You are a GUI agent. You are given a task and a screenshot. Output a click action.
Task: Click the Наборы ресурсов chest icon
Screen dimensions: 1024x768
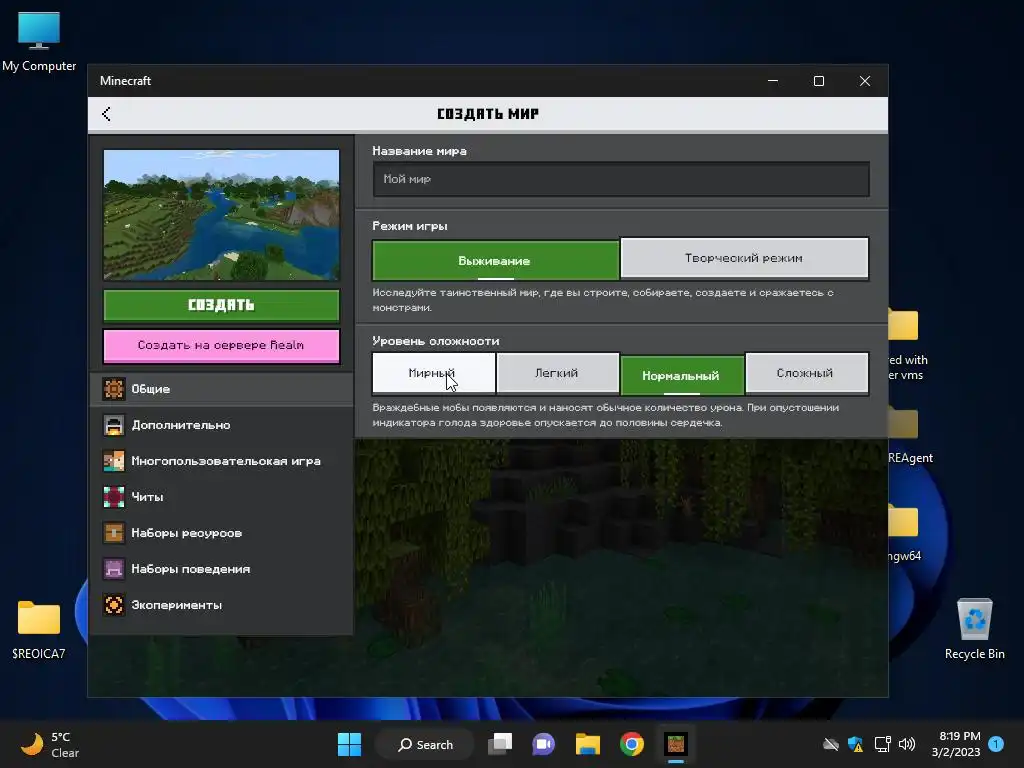tap(114, 533)
